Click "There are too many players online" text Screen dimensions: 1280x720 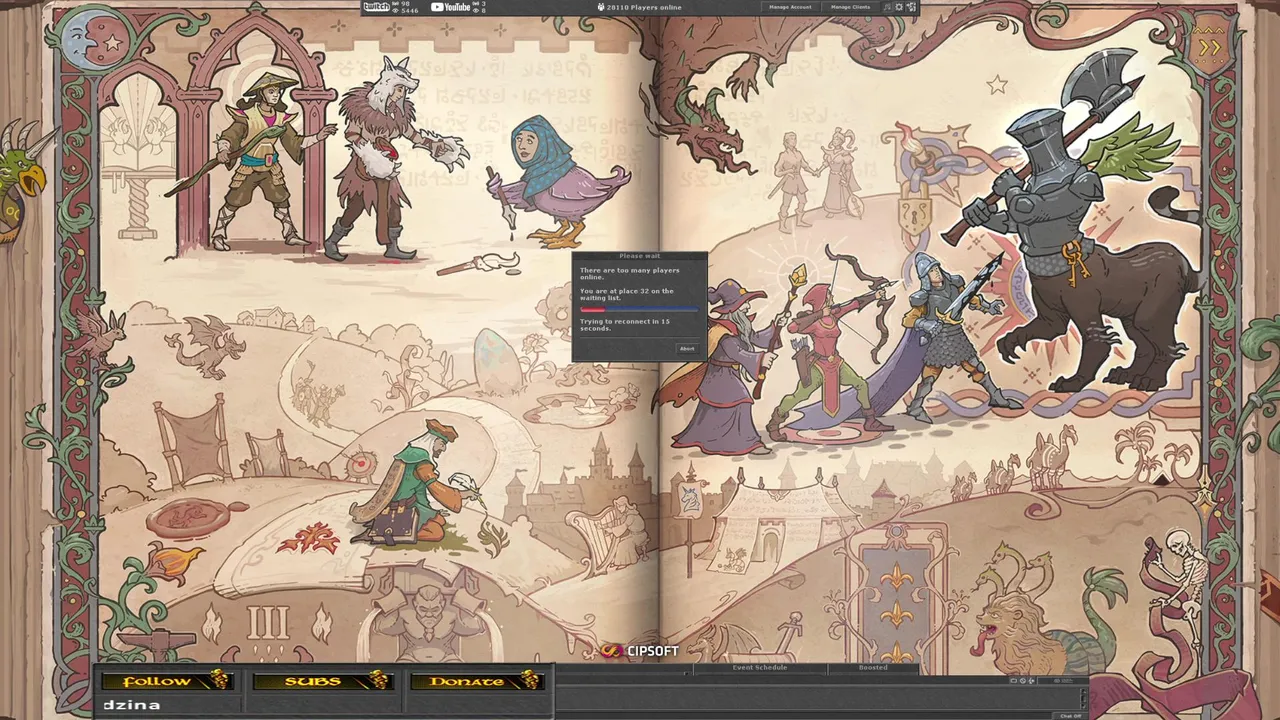tap(630, 273)
